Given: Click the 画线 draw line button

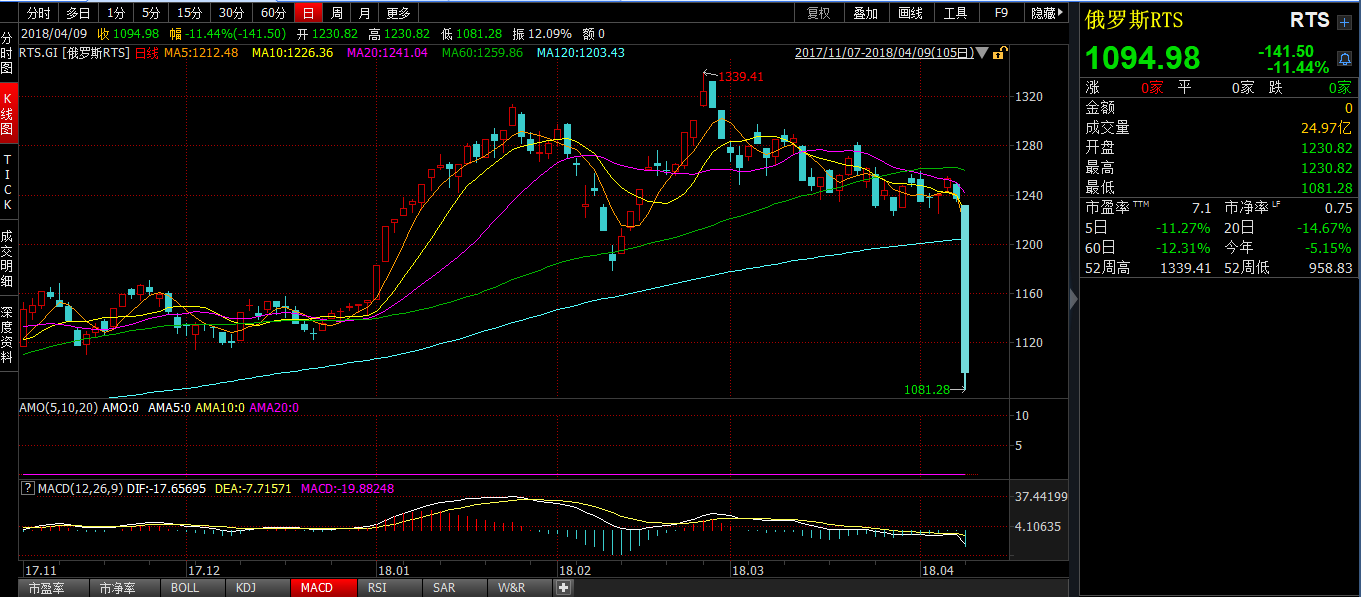Looking at the screenshot, I should (x=910, y=13).
